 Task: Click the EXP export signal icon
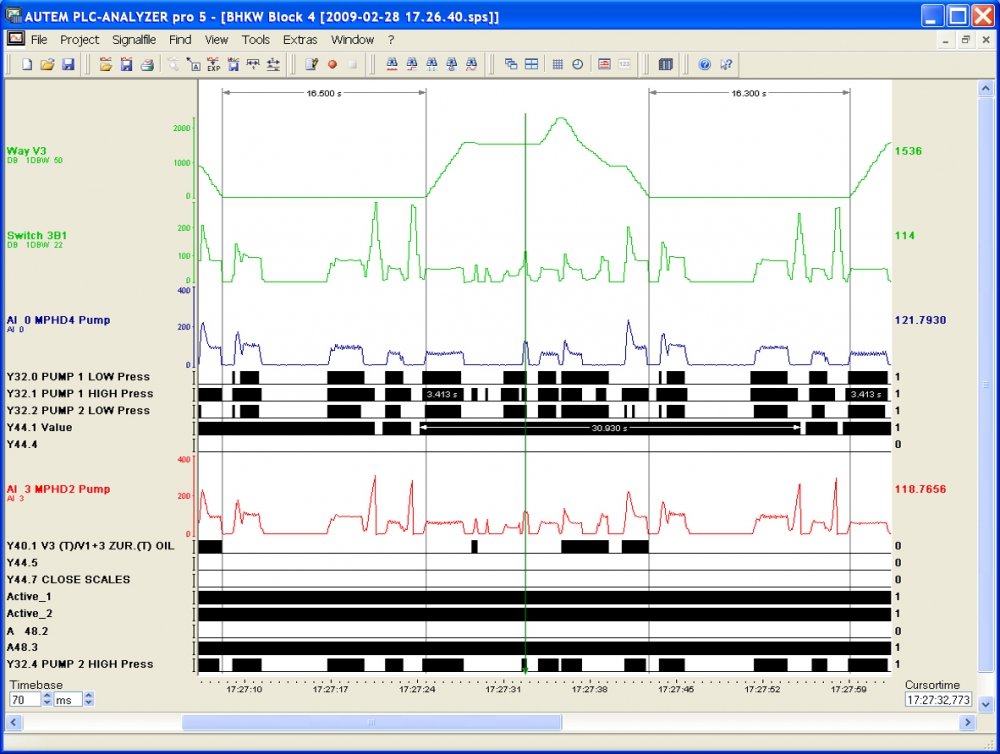213,64
